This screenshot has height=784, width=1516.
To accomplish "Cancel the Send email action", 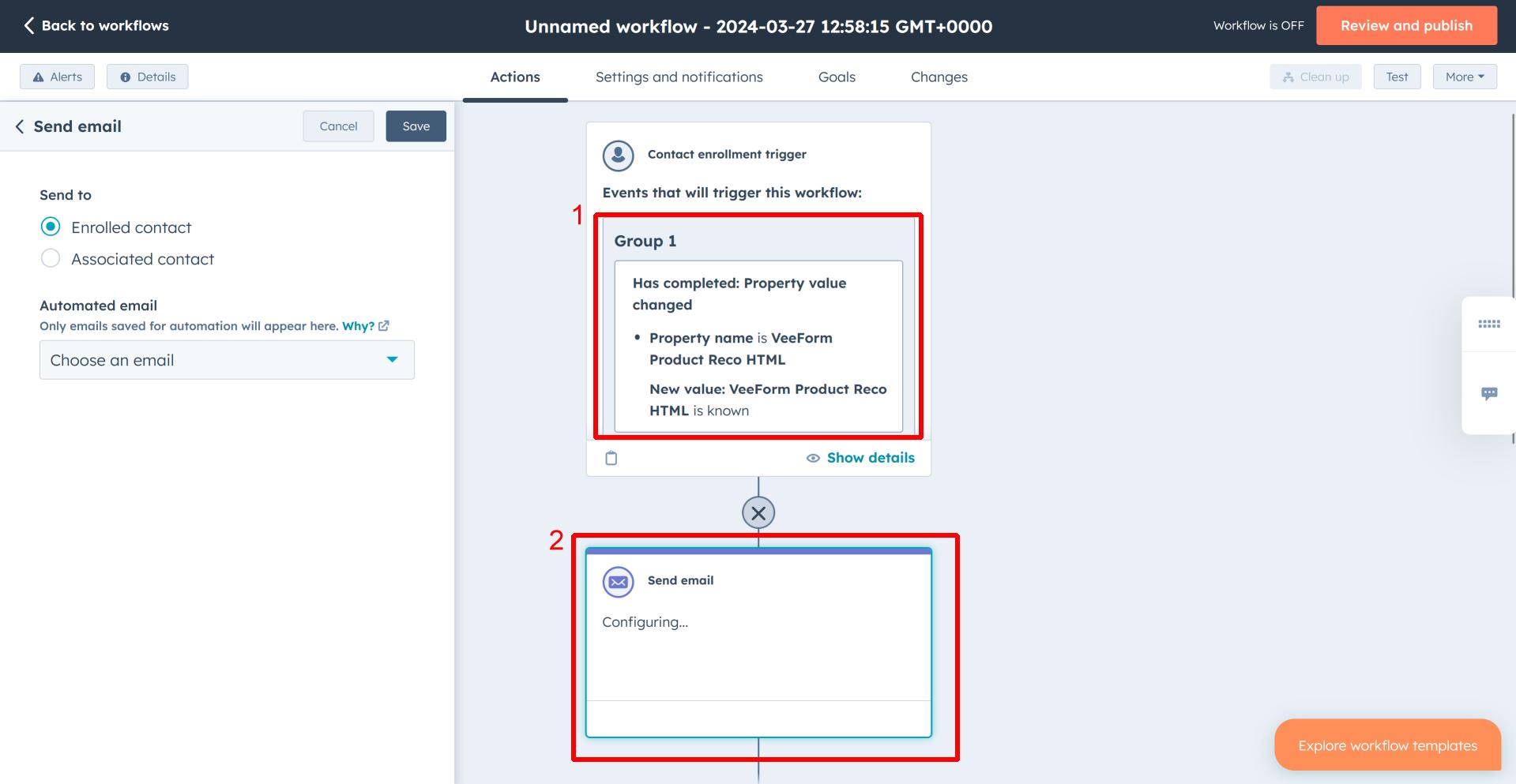I will (338, 126).
